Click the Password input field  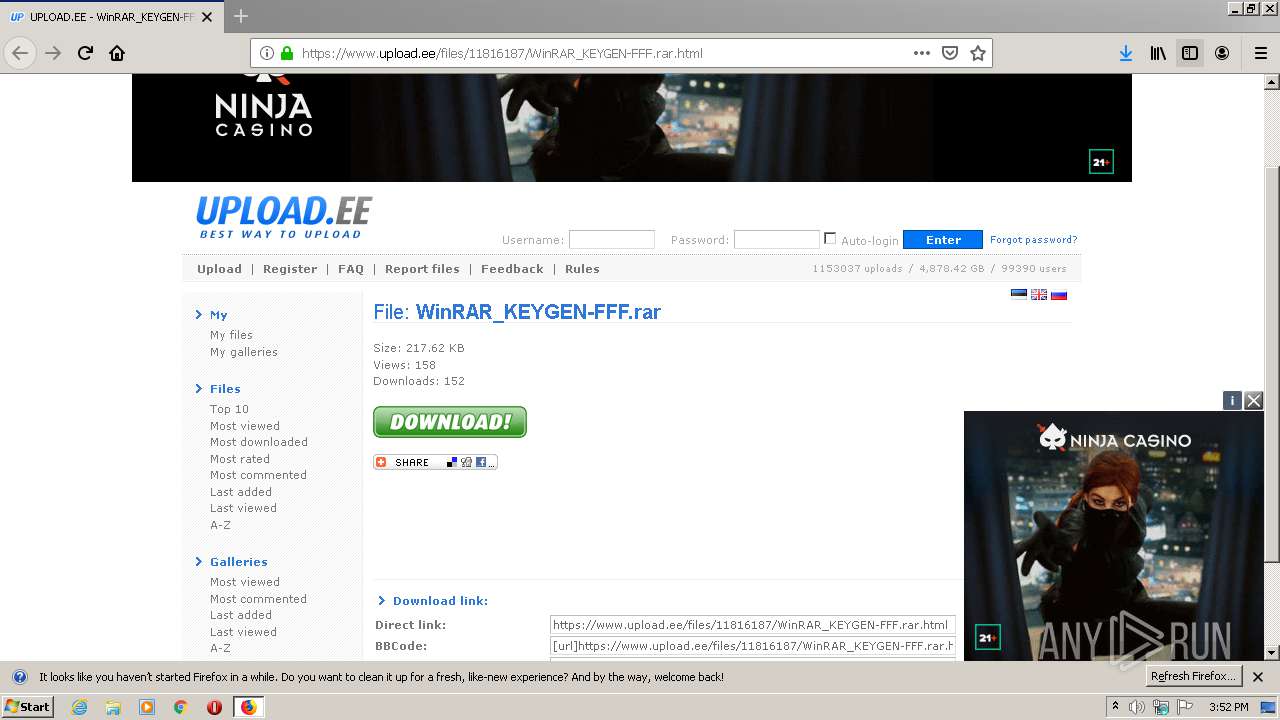point(777,239)
